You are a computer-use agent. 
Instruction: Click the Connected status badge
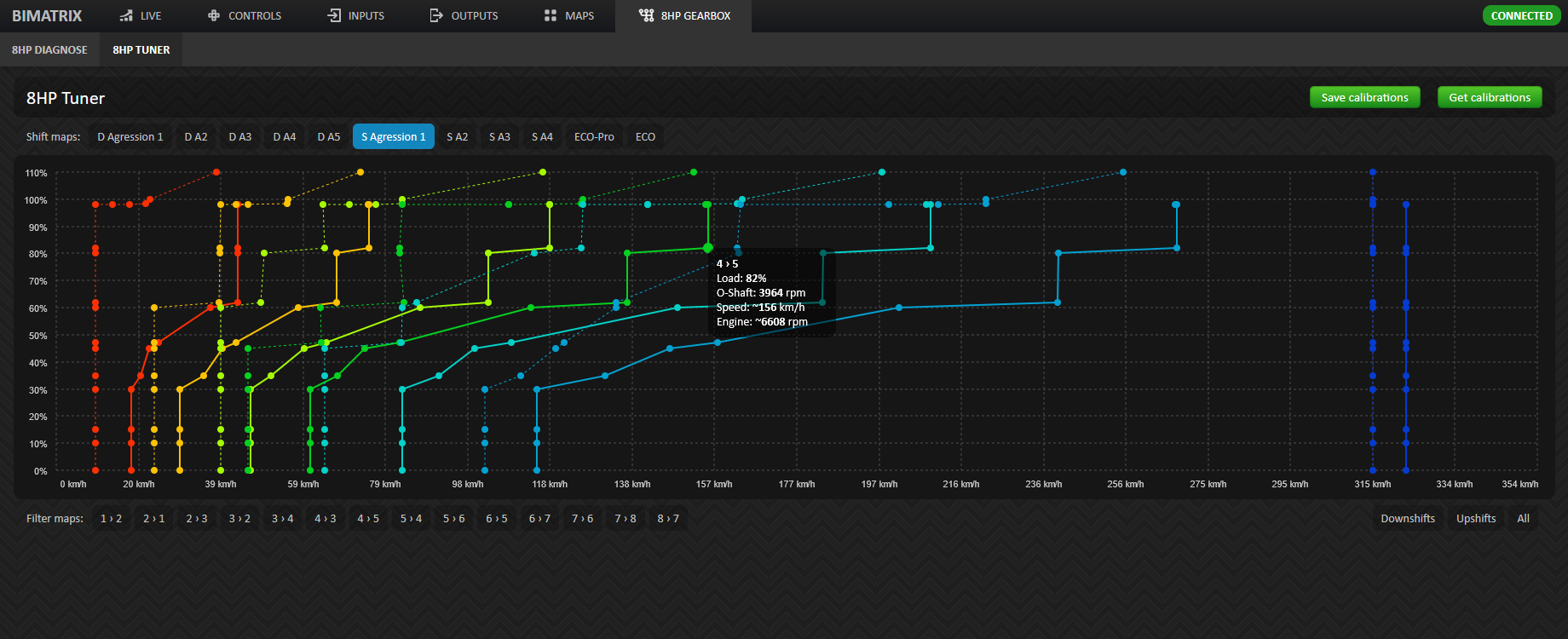coord(1521,16)
